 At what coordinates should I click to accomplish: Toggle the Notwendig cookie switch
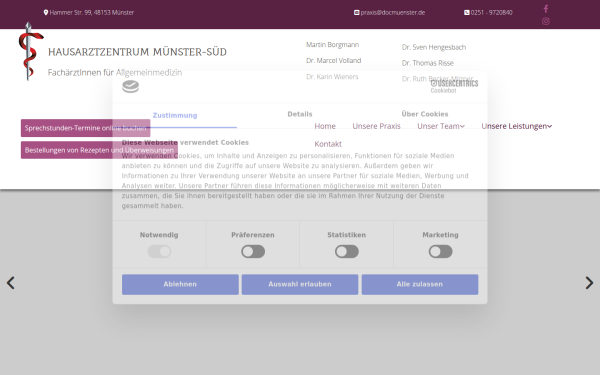tap(159, 251)
